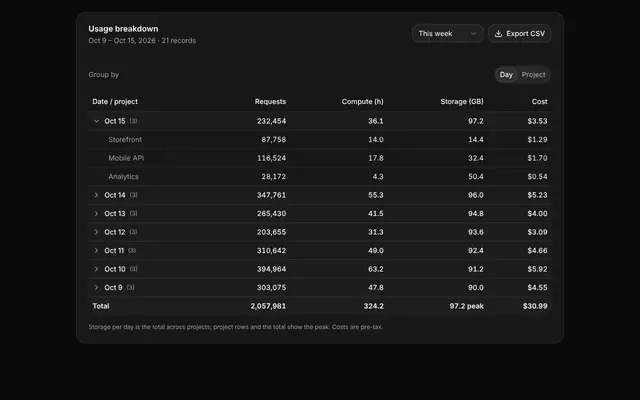Click the Usage breakdown heading
Screen dimensions: 640x400
coord(123,29)
